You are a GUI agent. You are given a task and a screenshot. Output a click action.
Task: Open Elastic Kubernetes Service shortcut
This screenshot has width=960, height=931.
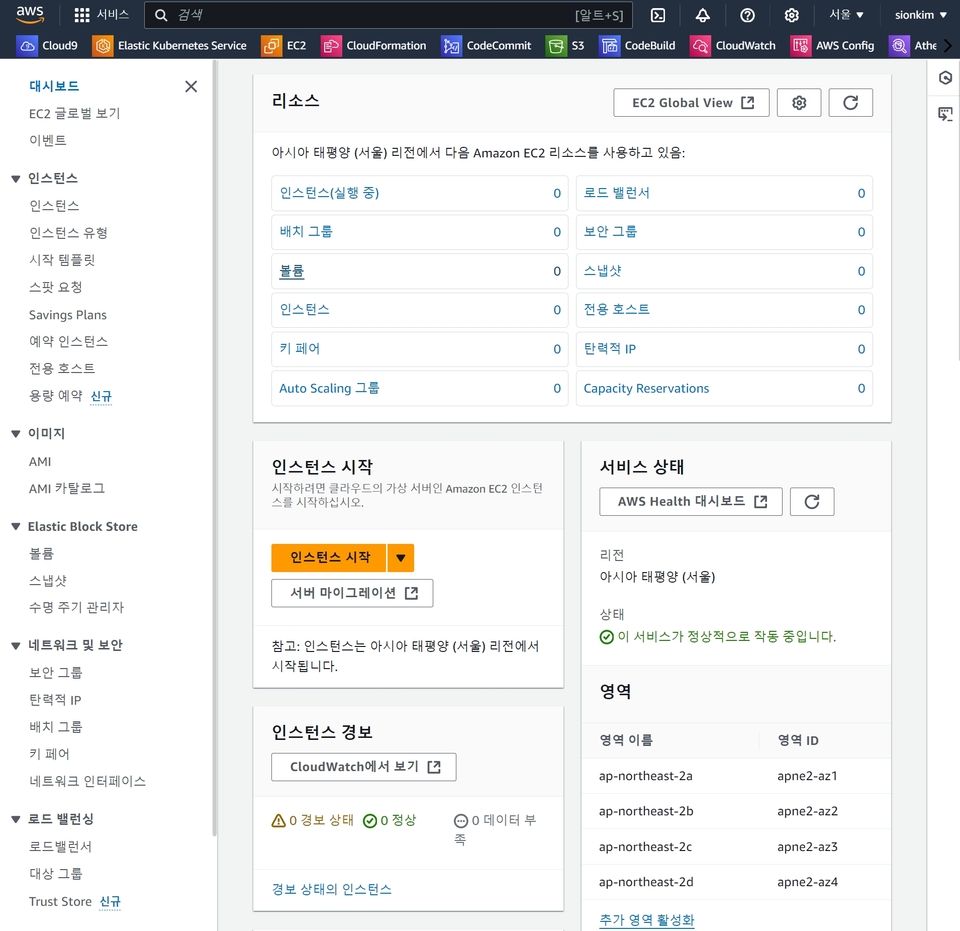point(170,45)
